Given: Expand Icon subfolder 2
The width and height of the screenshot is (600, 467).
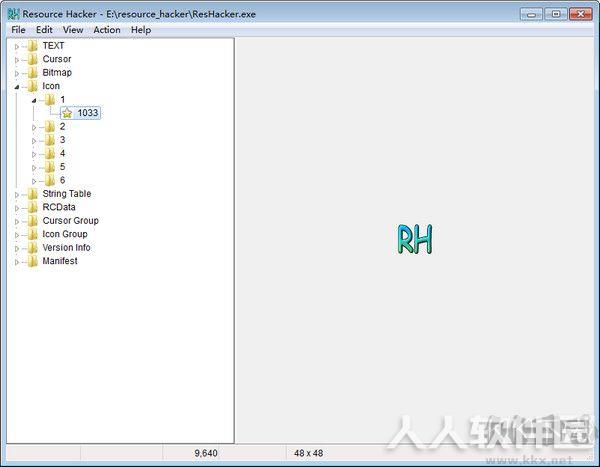Looking at the screenshot, I should tap(34, 127).
